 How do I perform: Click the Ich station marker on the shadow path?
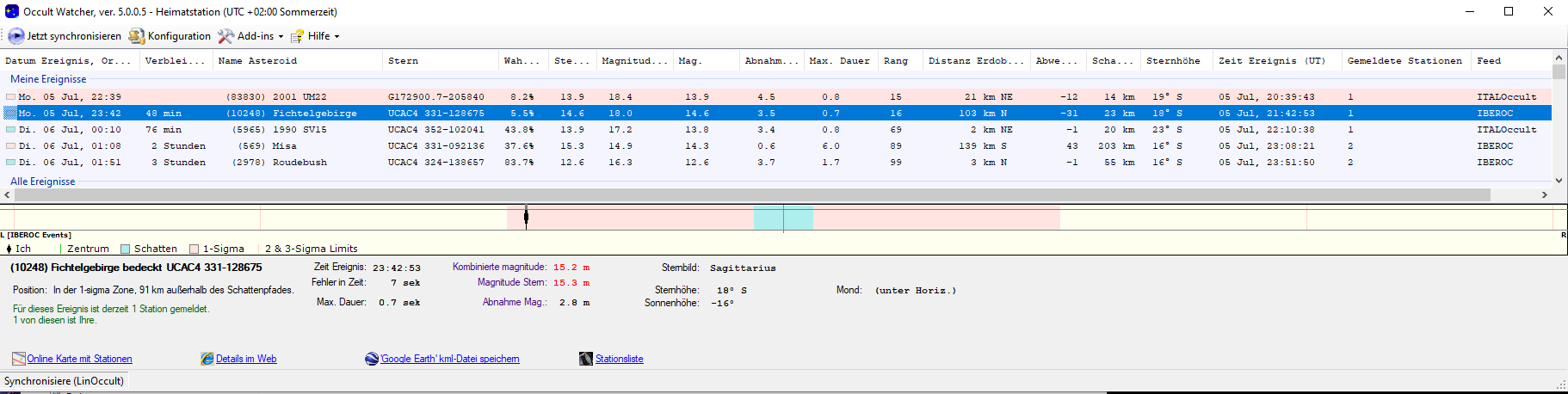526,217
